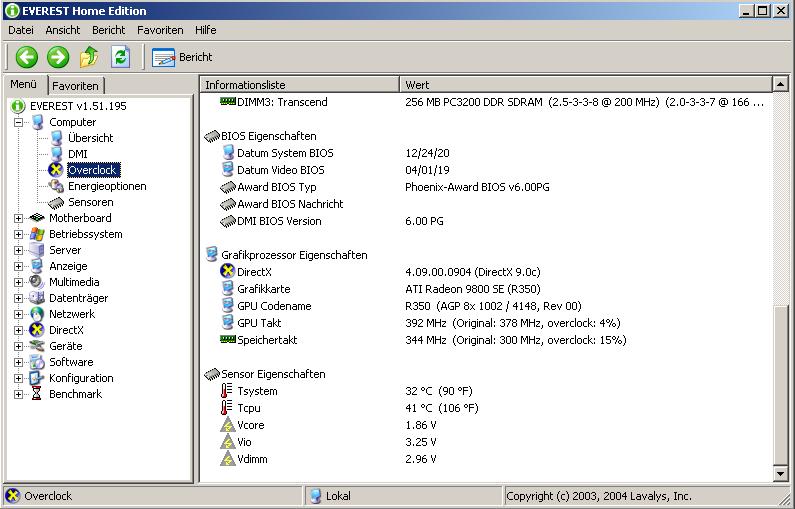
Task: Select the Award BIOS Typ row
Action: click(x=487, y=187)
